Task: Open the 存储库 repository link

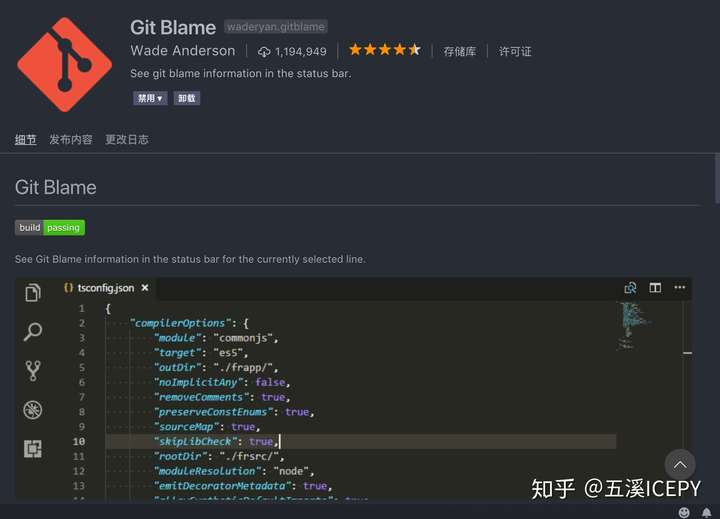Action: 460,51
